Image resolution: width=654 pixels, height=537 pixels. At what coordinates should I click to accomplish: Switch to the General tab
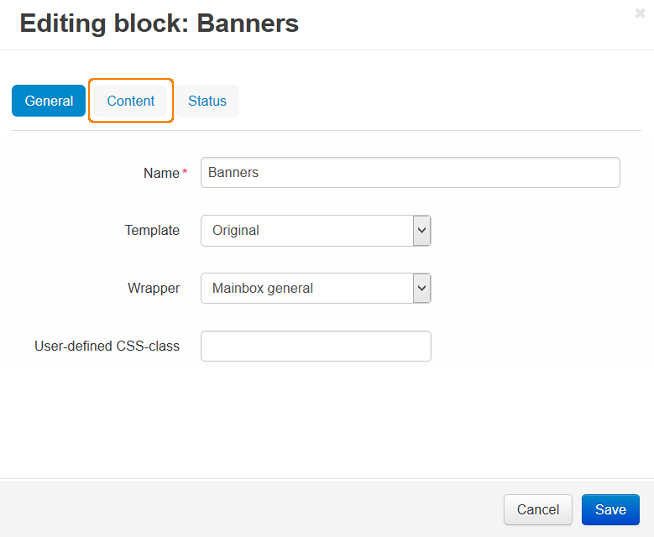click(49, 101)
